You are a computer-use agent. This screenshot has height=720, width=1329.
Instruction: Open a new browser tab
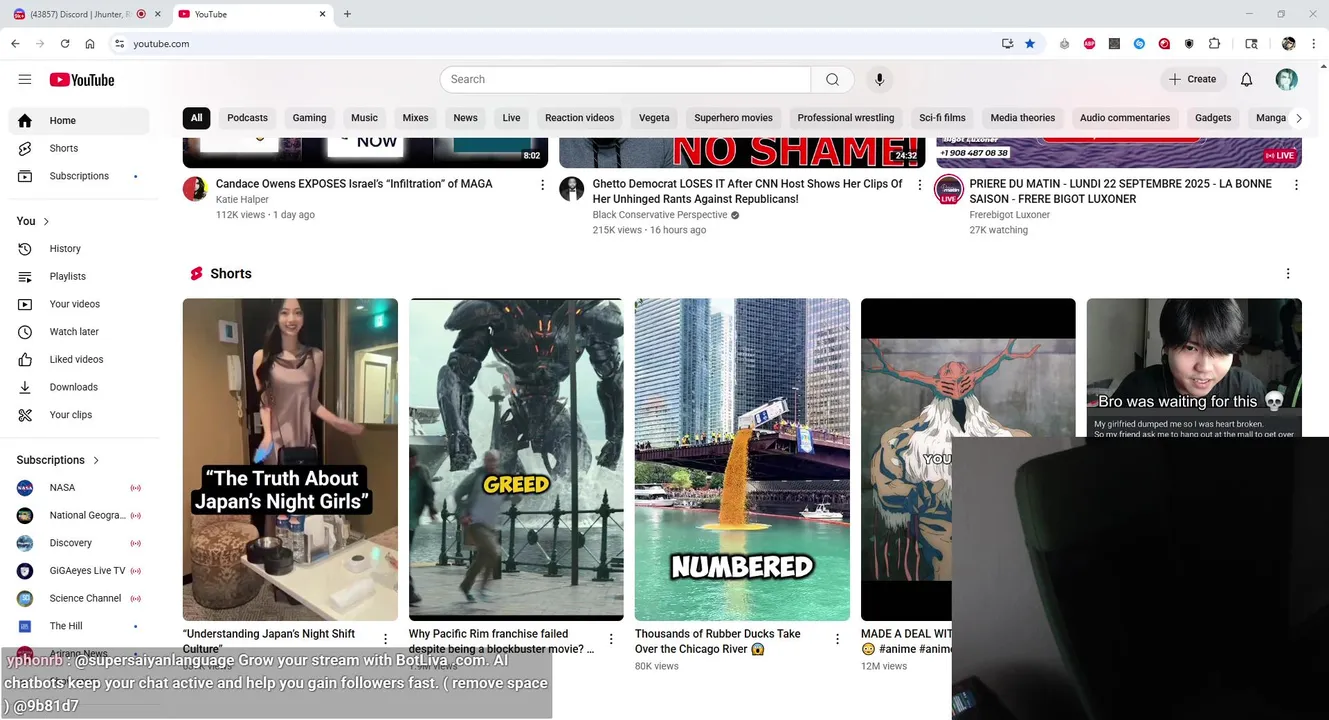coord(347,14)
